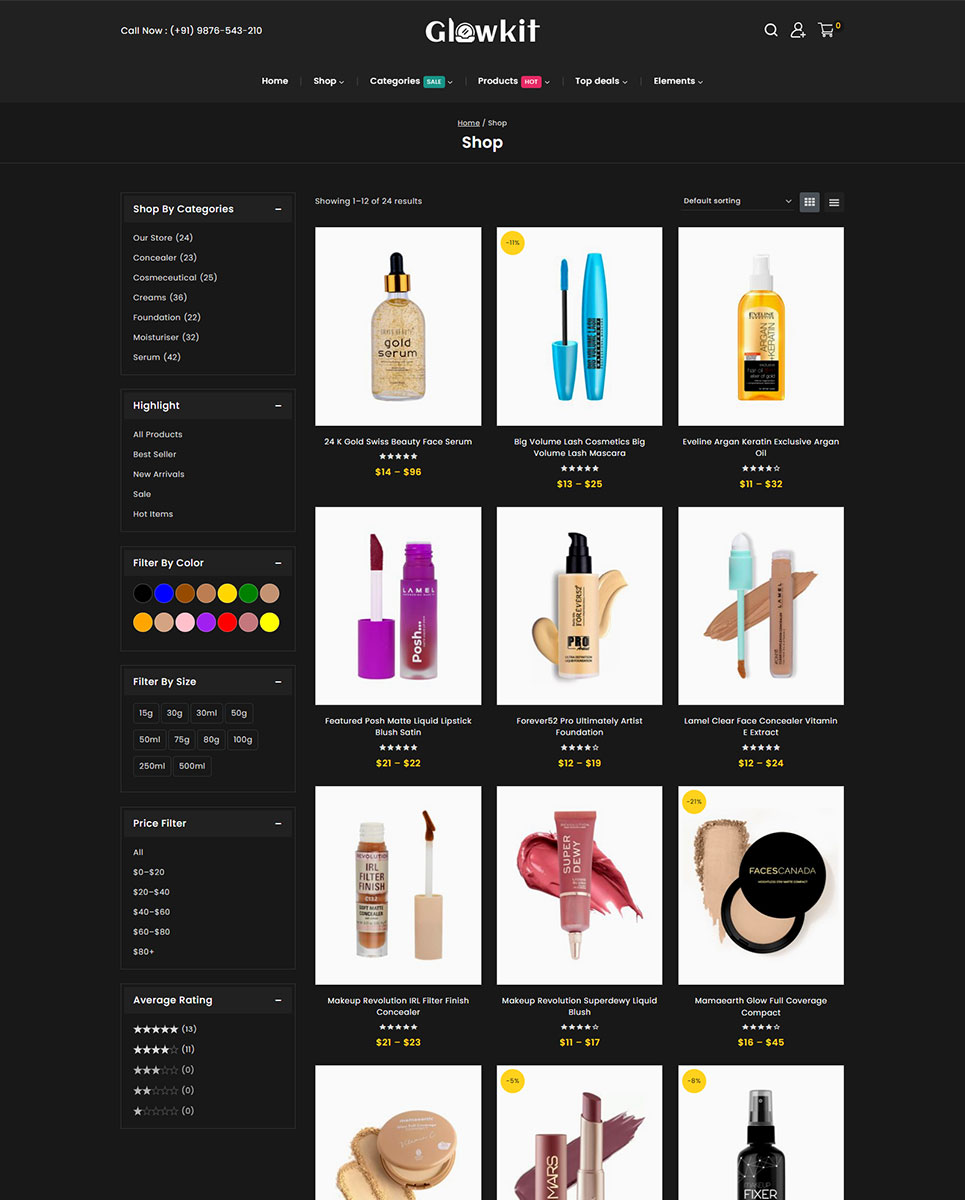This screenshot has width=965, height=1200.
Task: Open the search icon in header
Action: [x=771, y=30]
